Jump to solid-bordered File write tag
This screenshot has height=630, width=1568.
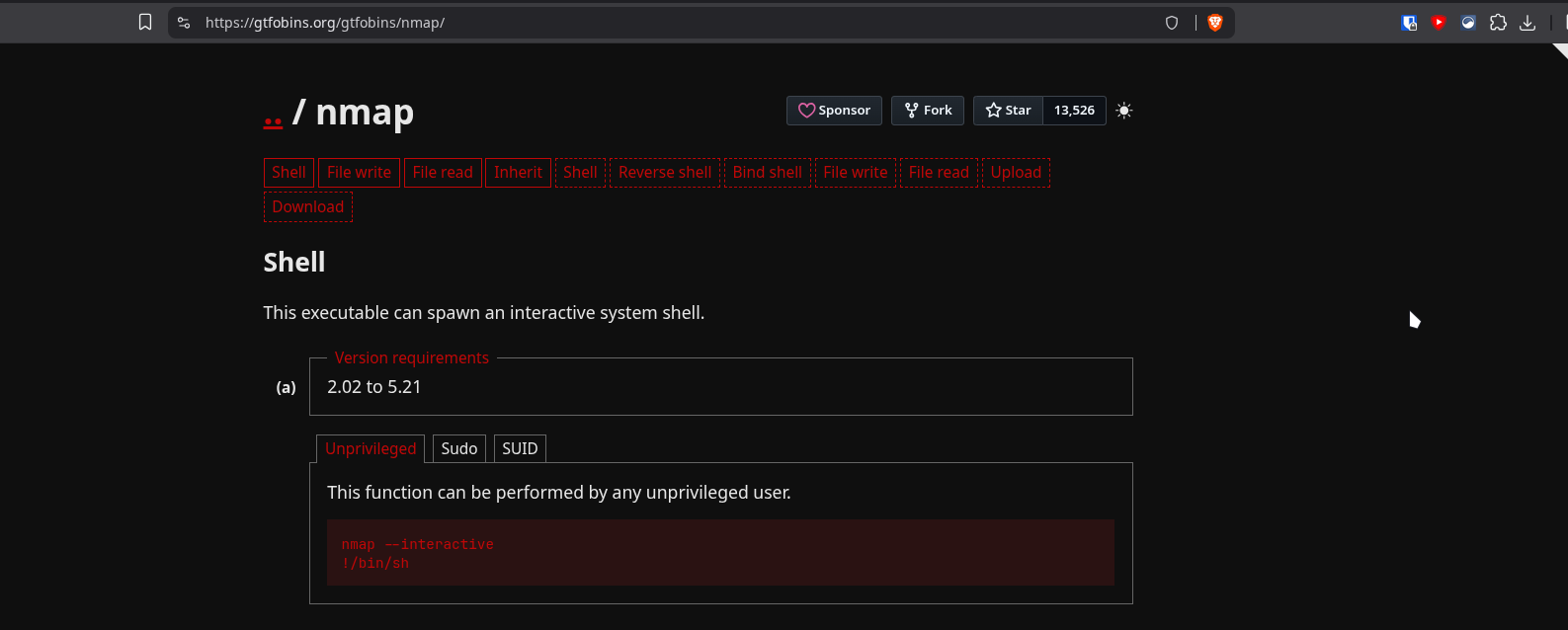tap(359, 173)
